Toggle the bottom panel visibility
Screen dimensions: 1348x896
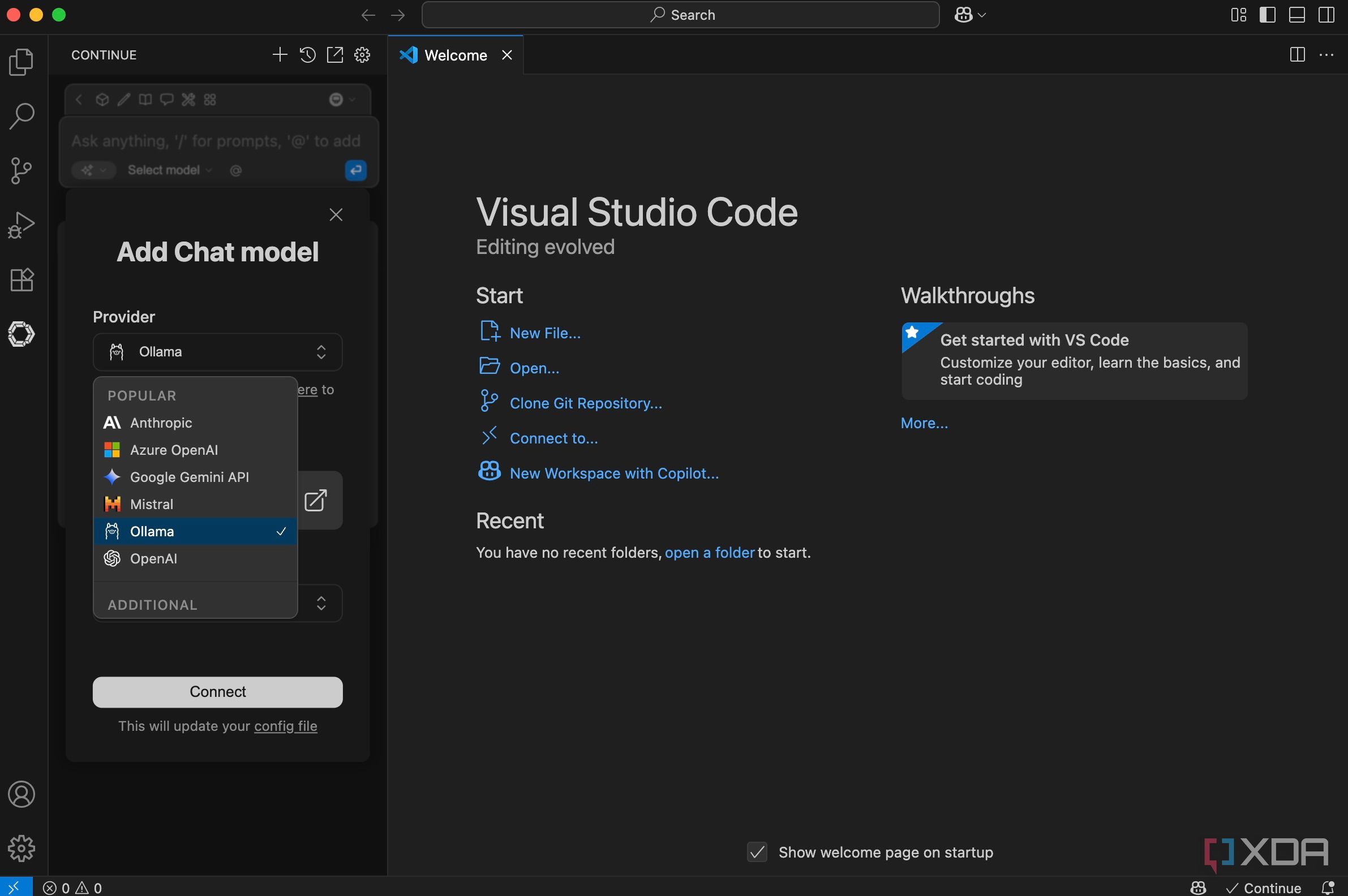pyautogui.click(x=1297, y=15)
